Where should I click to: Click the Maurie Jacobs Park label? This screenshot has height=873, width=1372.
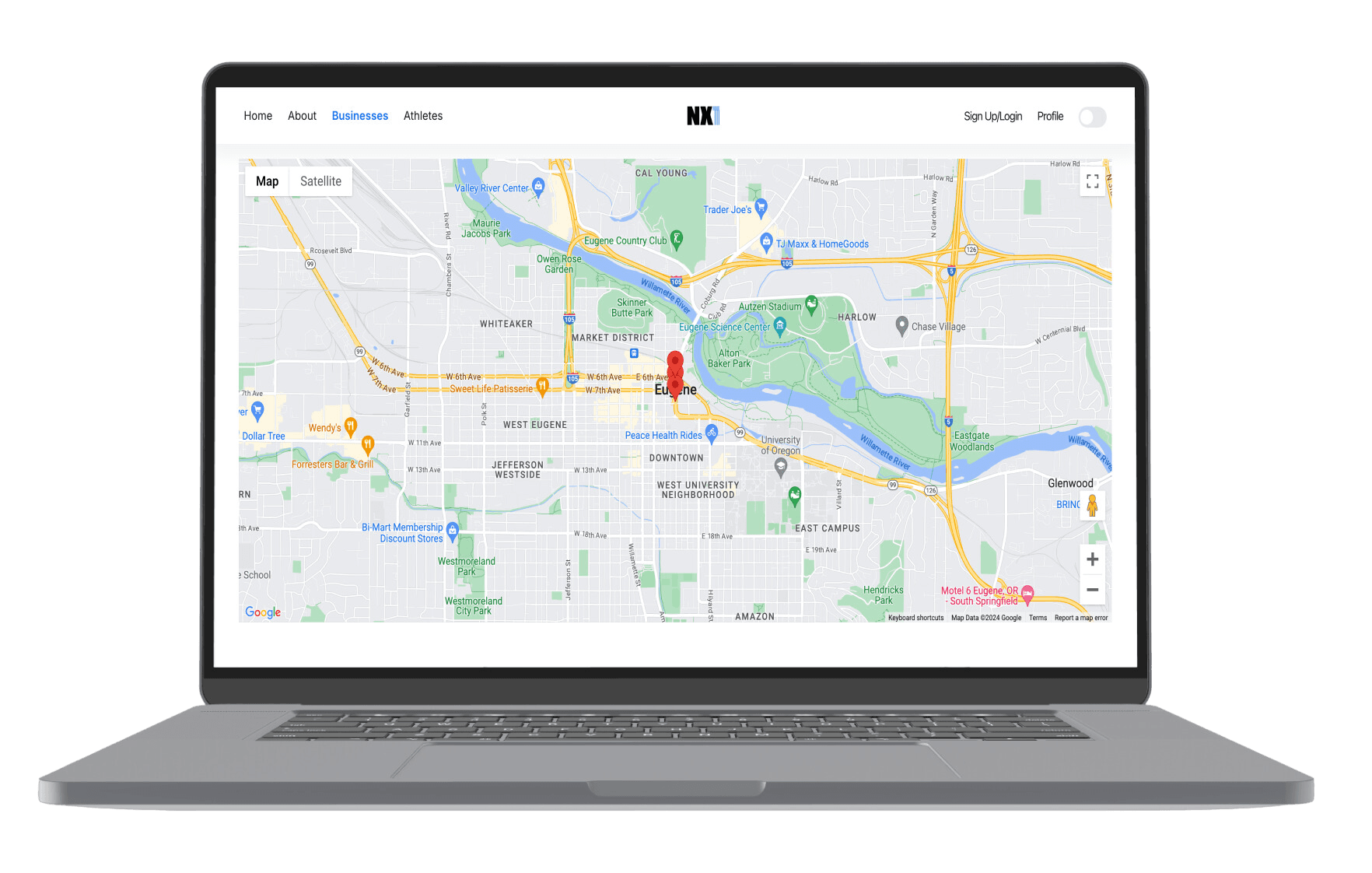(x=486, y=228)
